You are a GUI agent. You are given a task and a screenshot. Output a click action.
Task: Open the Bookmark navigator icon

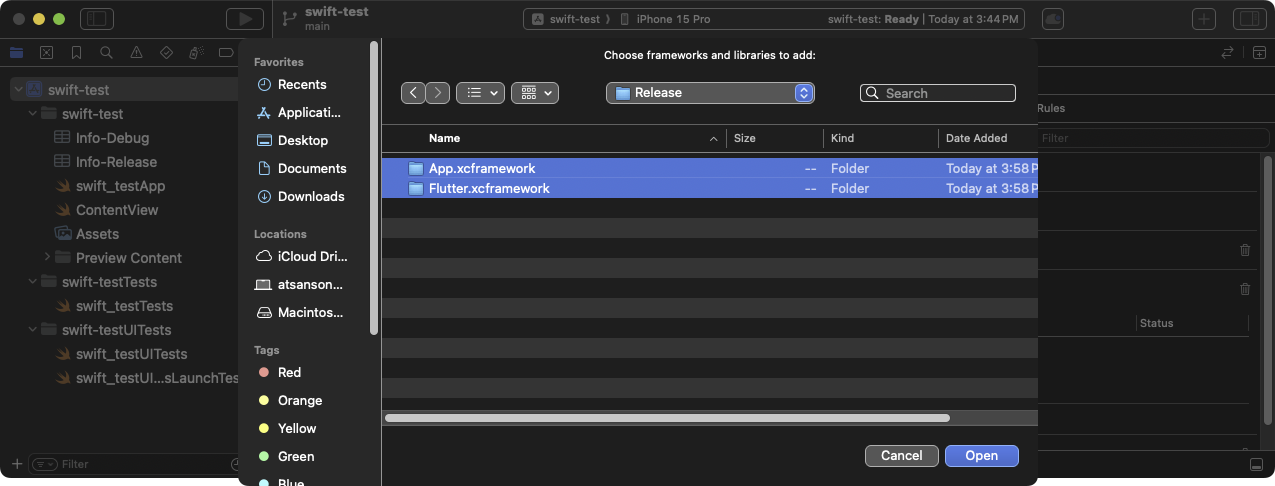(76, 52)
